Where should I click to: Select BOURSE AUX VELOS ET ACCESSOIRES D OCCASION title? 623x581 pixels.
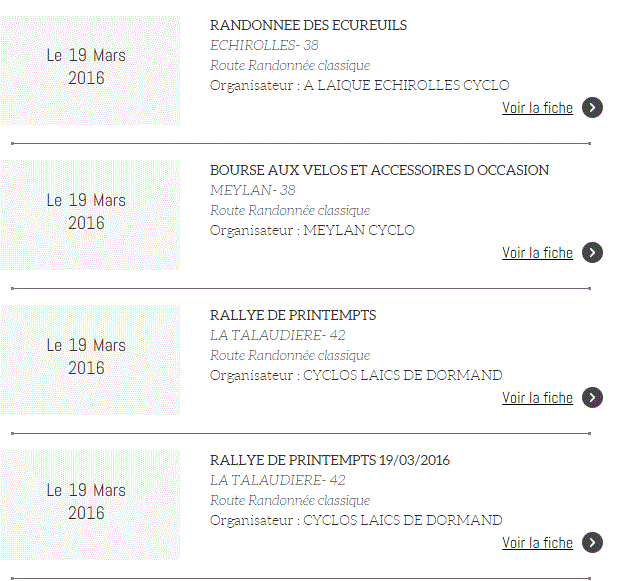click(x=379, y=170)
